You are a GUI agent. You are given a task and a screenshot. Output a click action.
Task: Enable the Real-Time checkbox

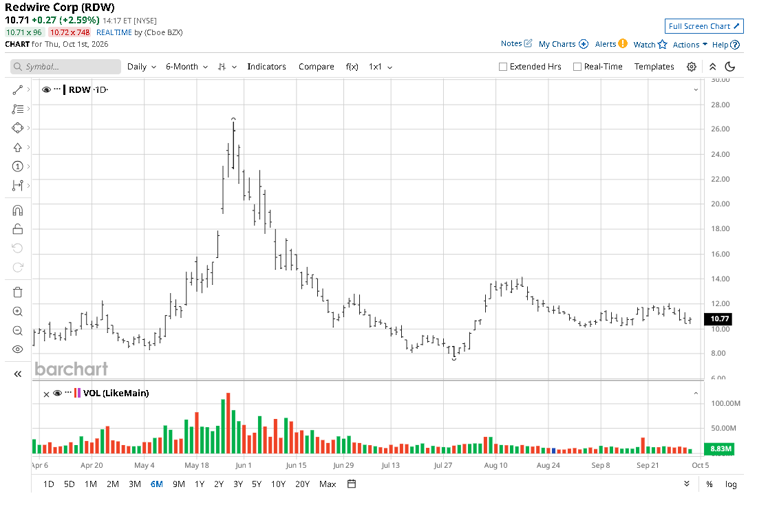click(x=577, y=67)
